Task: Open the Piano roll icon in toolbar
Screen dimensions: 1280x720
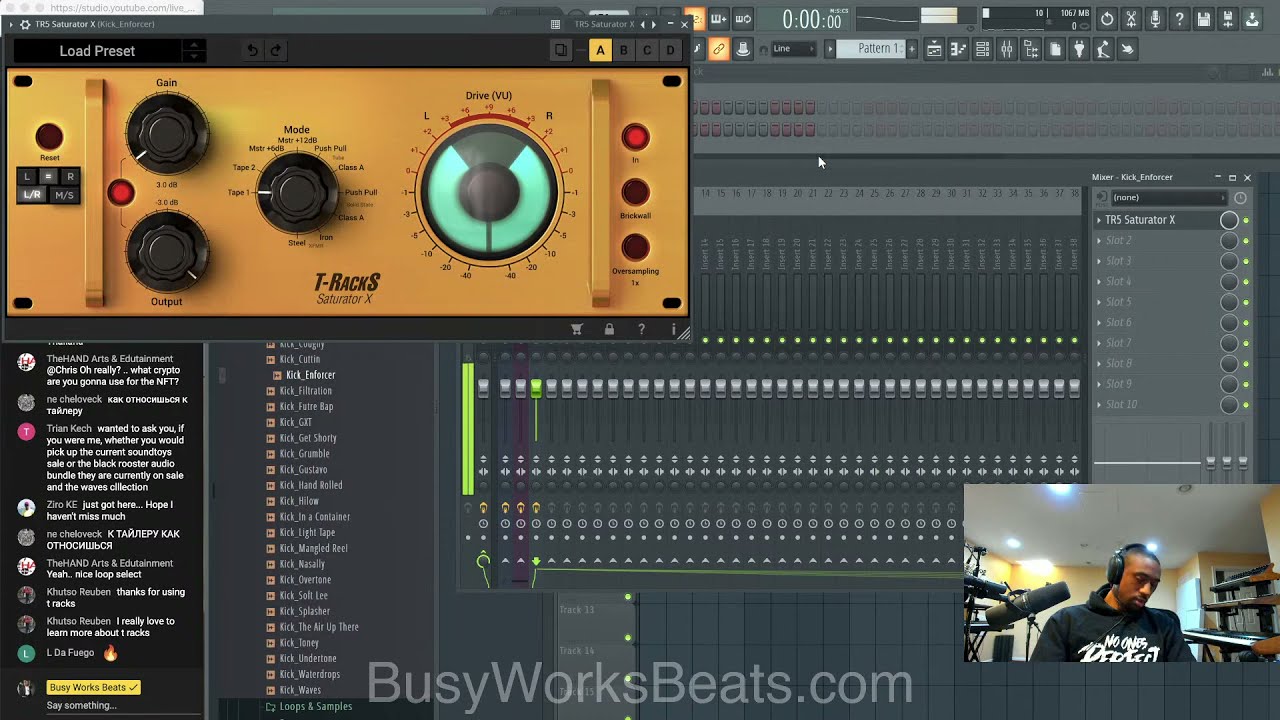Action: 958,49
